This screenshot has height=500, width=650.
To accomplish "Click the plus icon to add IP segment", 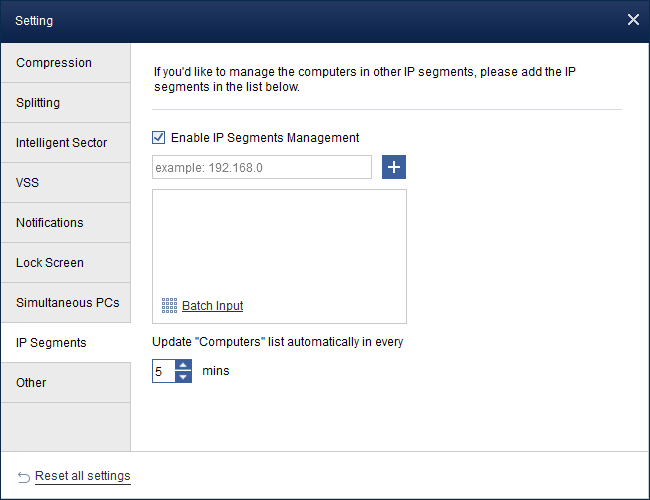I will pos(394,167).
